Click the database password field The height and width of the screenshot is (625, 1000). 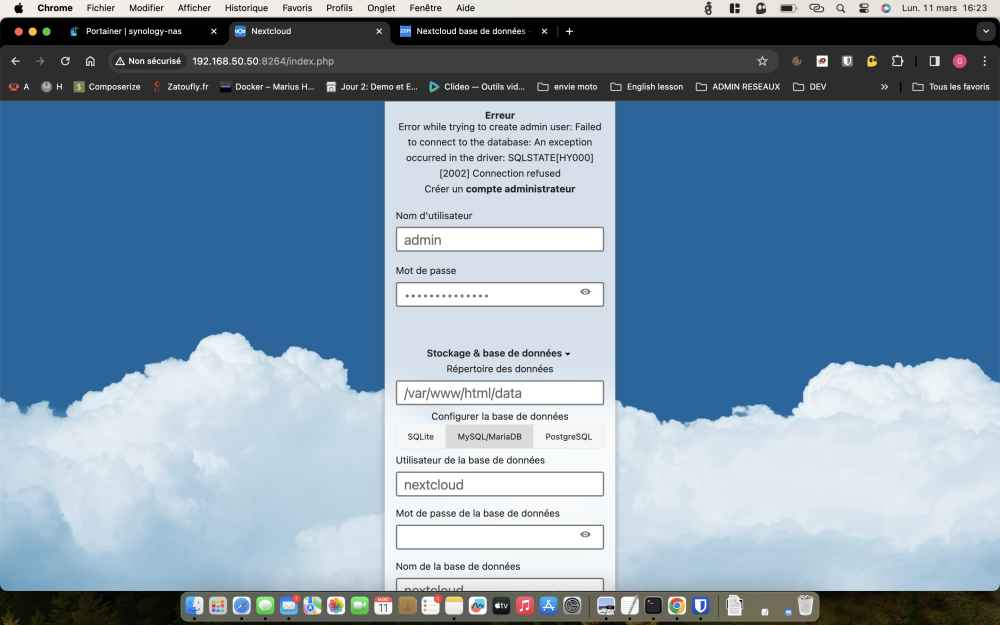[x=499, y=537]
